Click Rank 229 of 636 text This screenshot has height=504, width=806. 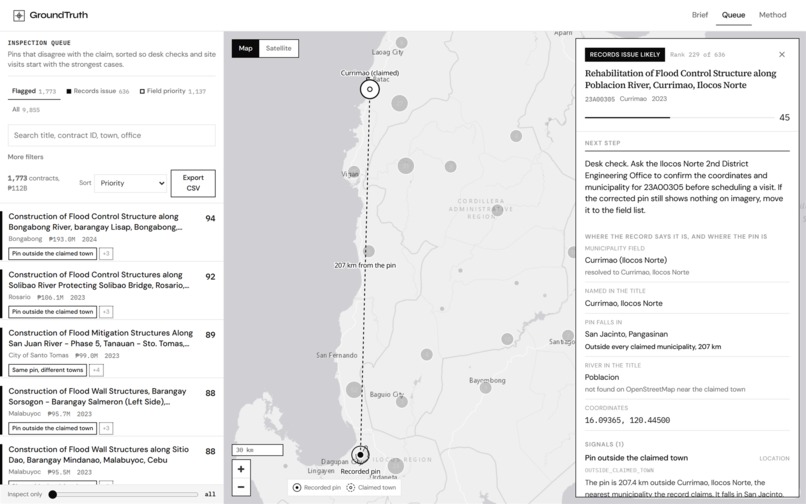pyautogui.click(x=698, y=55)
